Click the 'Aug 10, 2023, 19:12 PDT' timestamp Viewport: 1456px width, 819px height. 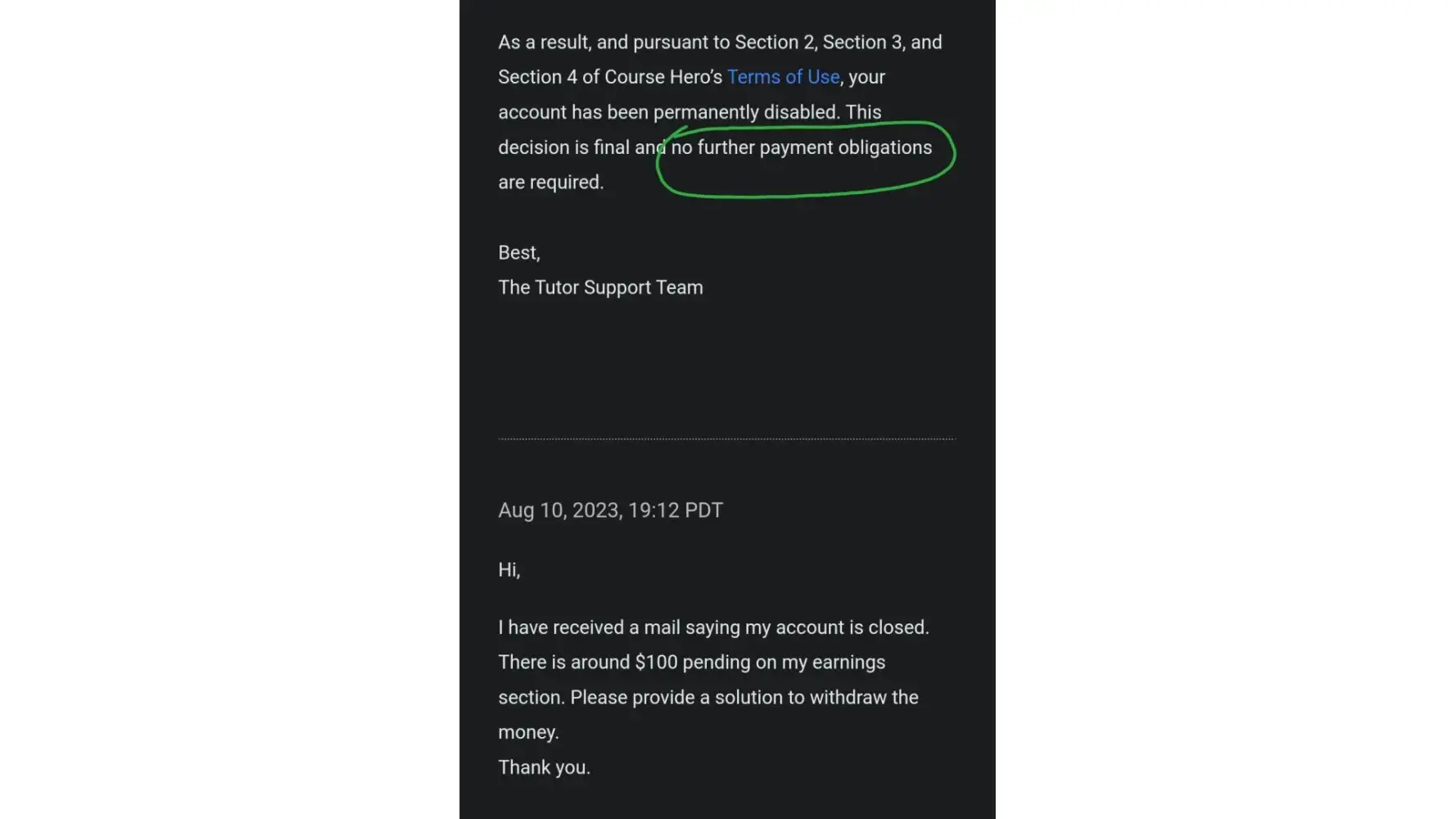[610, 510]
